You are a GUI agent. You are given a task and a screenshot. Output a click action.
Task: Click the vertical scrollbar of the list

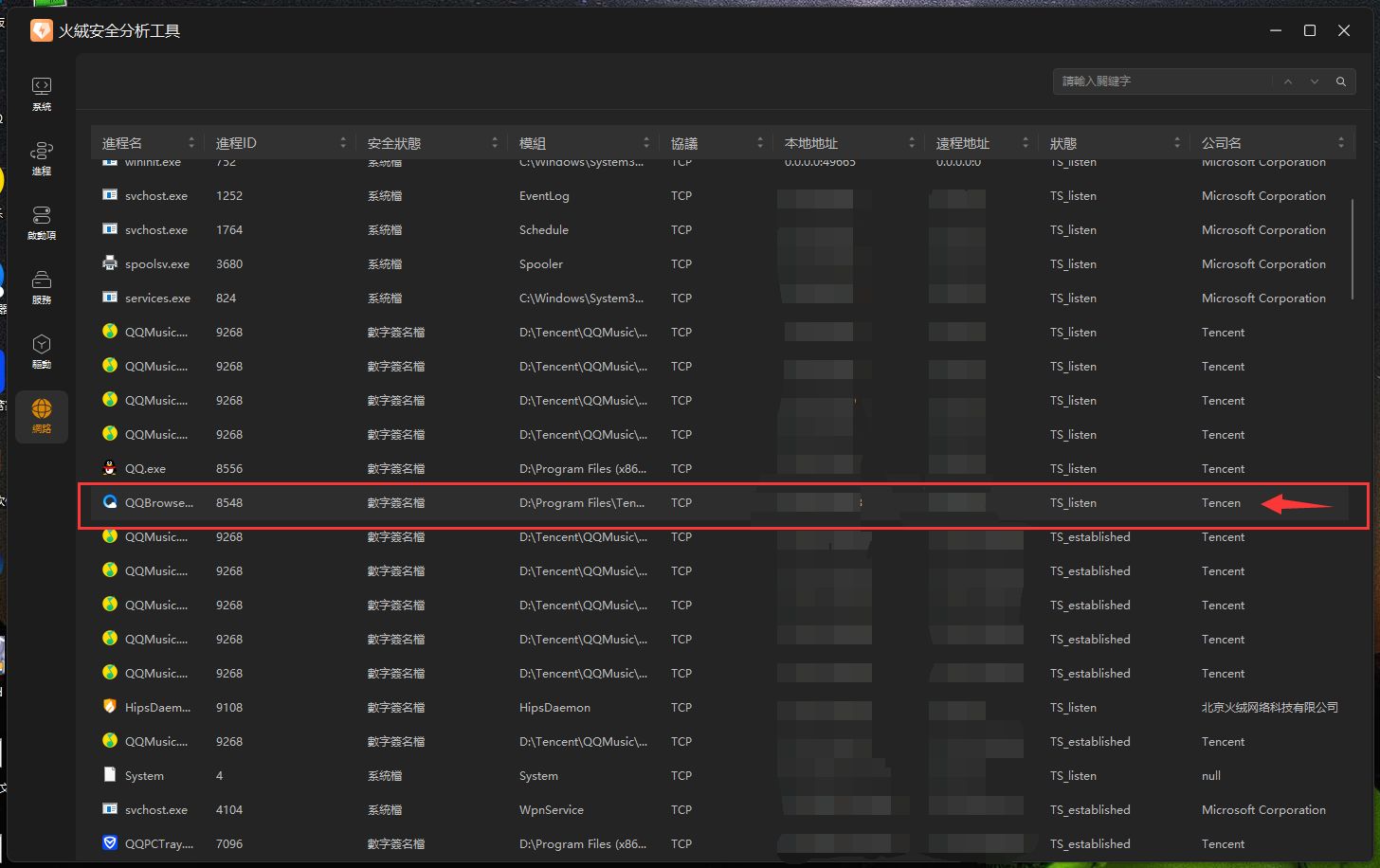pyautogui.click(x=1353, y=248)
